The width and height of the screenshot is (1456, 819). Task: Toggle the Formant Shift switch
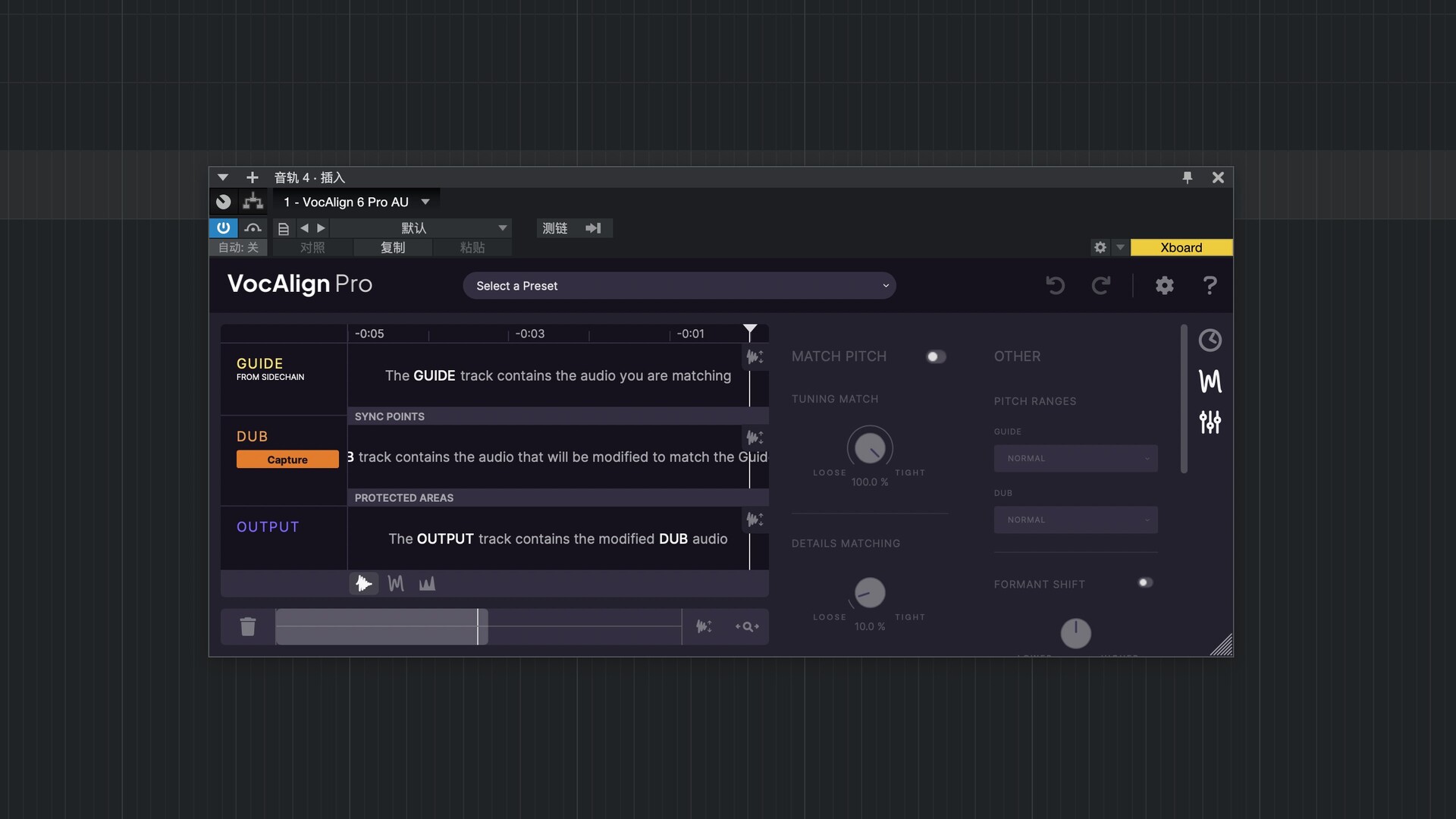pos(1145,582)
